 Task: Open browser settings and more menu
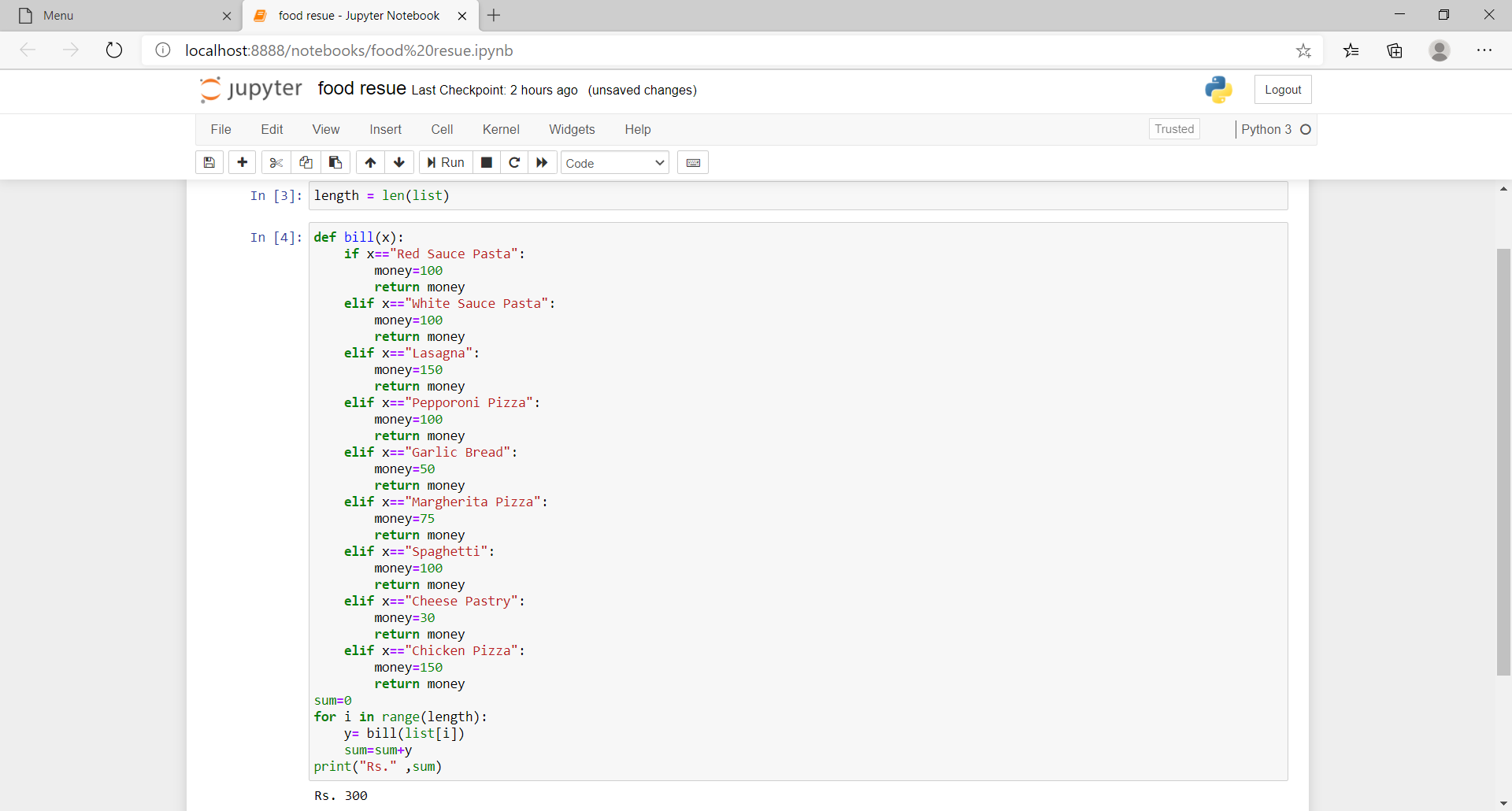coord(1484,50)
